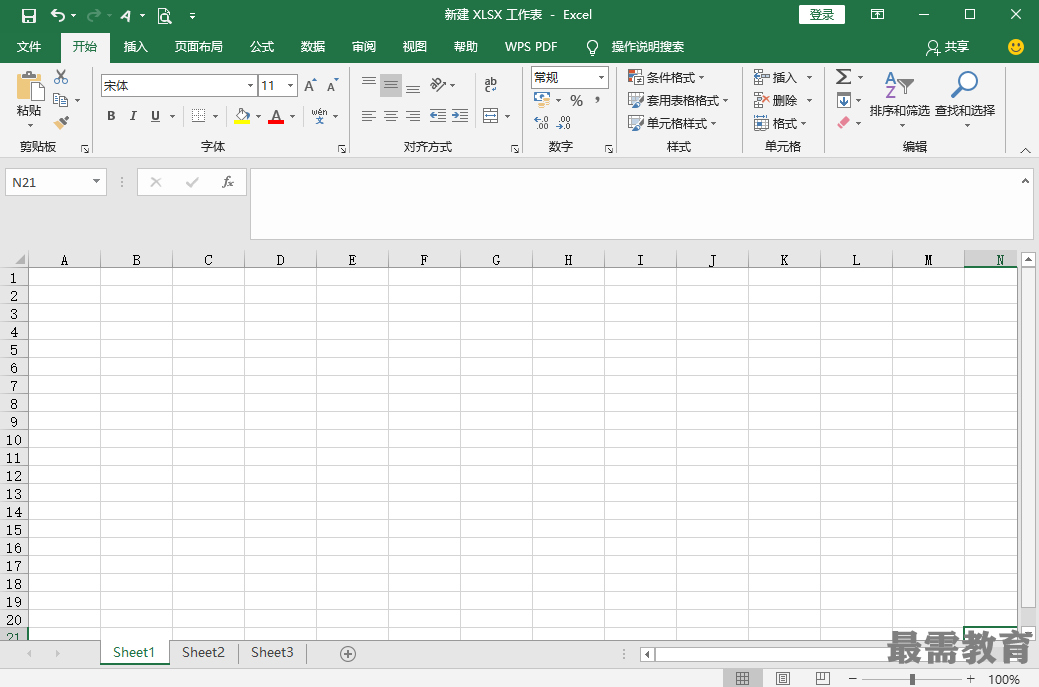Undo the last action
This screenshot has width=1039, height=687.
[x=58, y=15]
